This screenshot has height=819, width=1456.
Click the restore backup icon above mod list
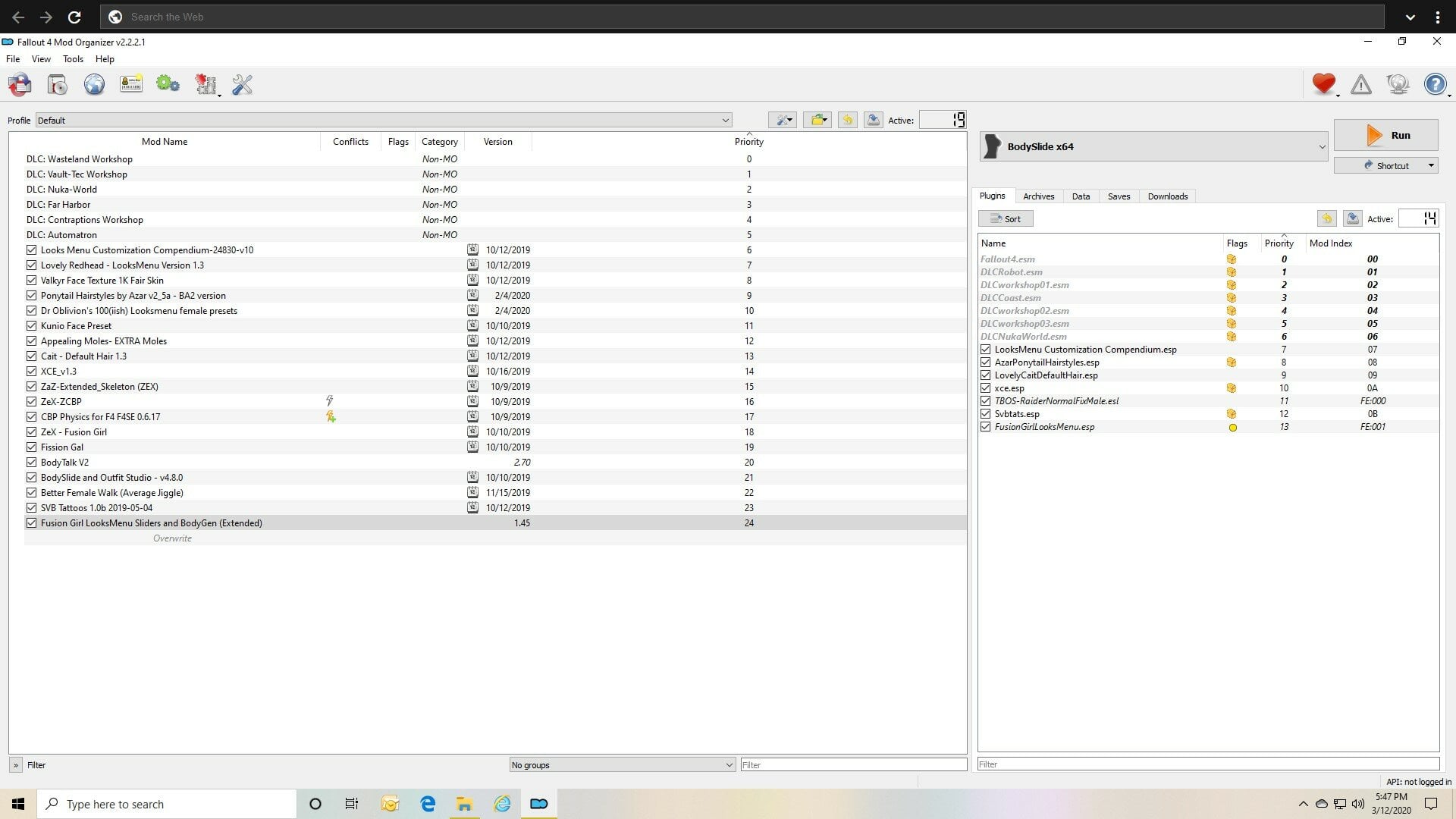(847, 120)
